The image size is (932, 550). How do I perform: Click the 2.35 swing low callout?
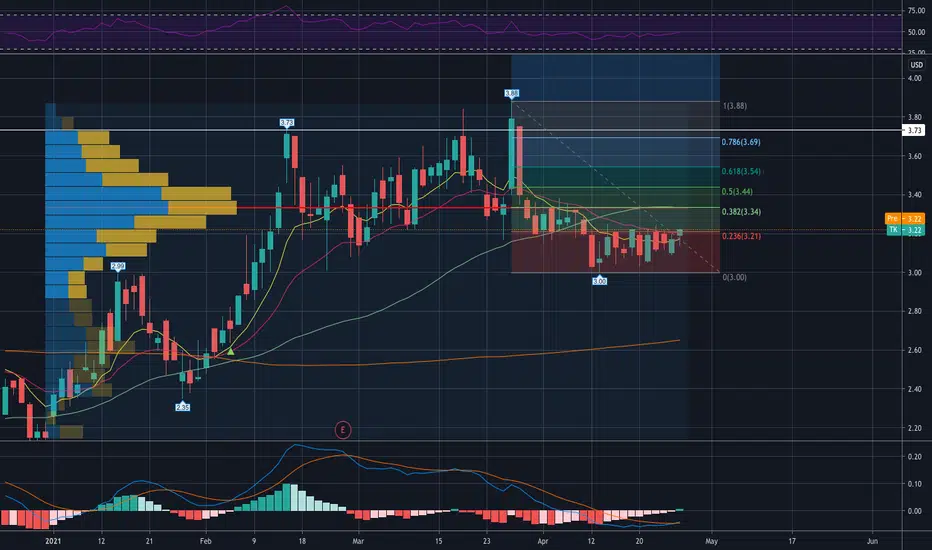pos(182,407)
